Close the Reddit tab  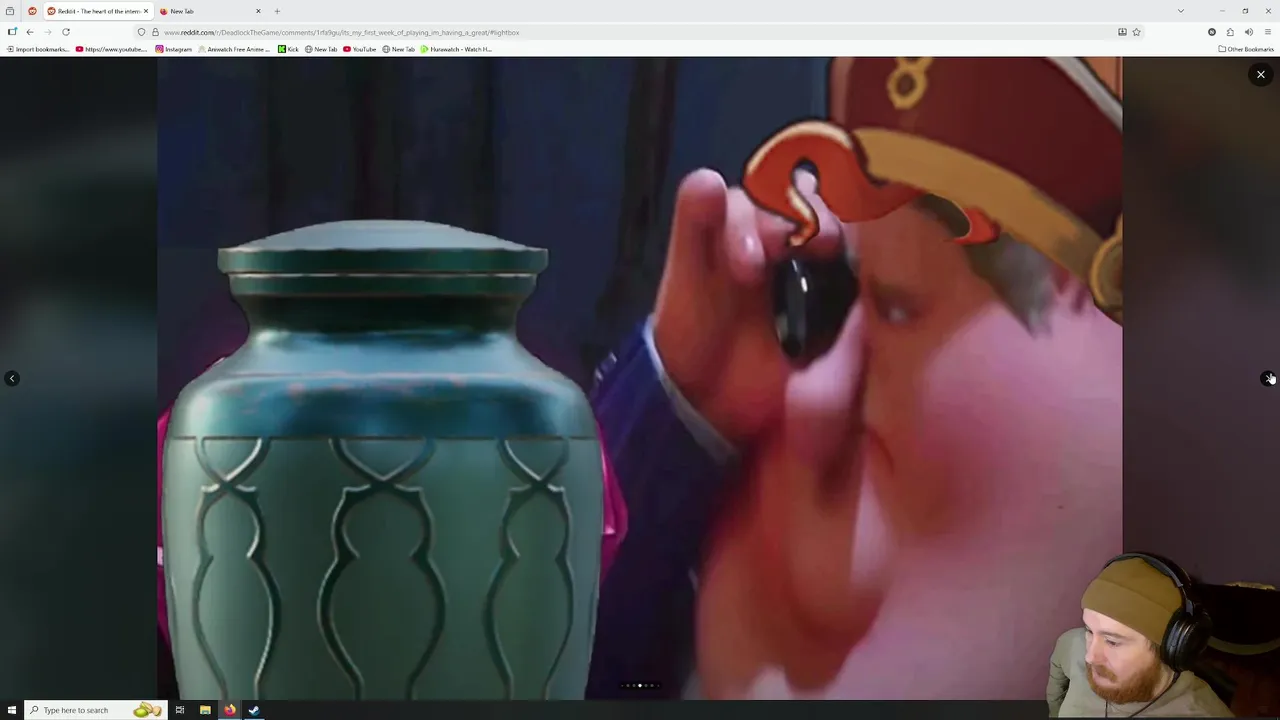tap(146, 11)
